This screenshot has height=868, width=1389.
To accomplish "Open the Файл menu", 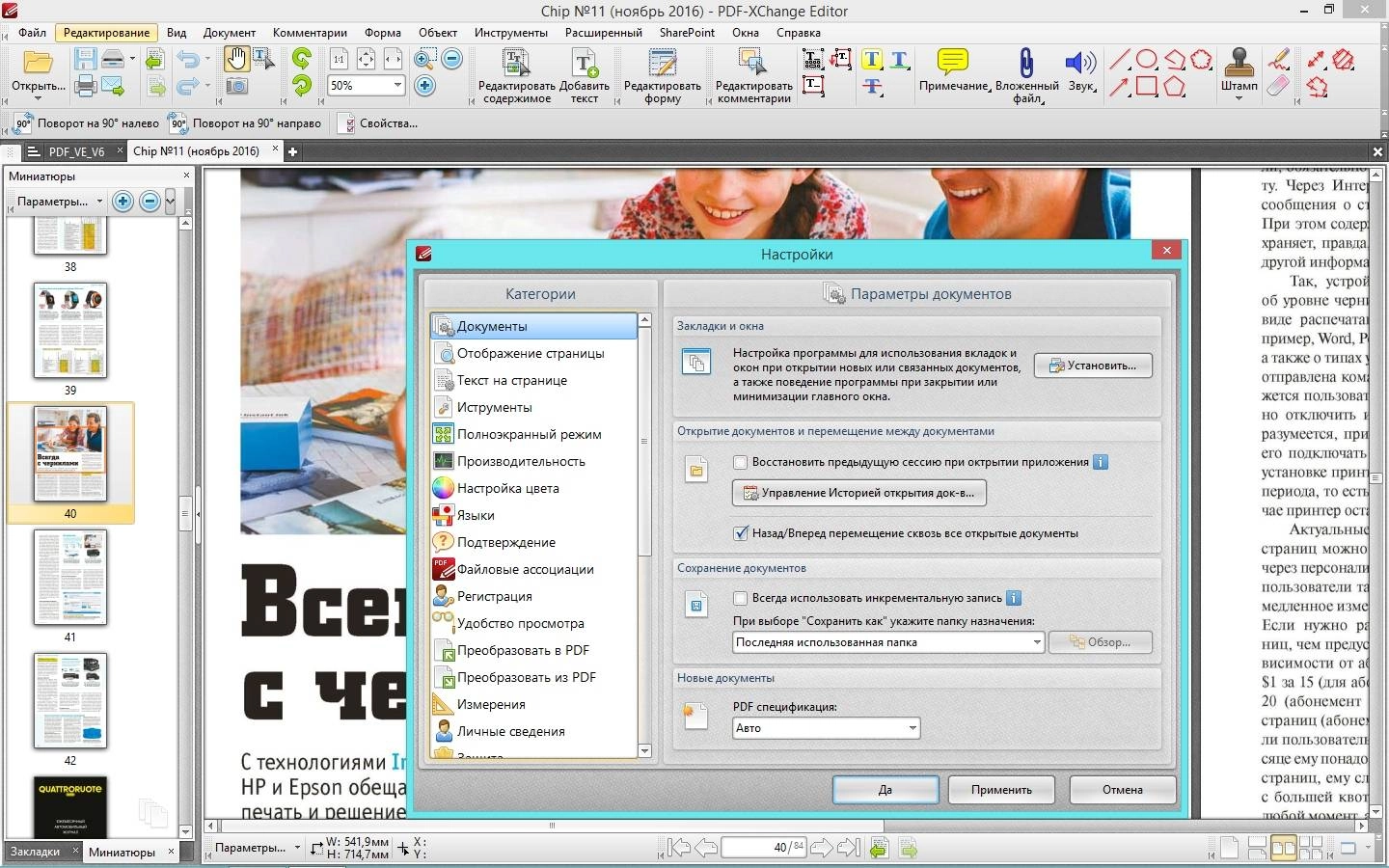I will [x=32, y=33].
